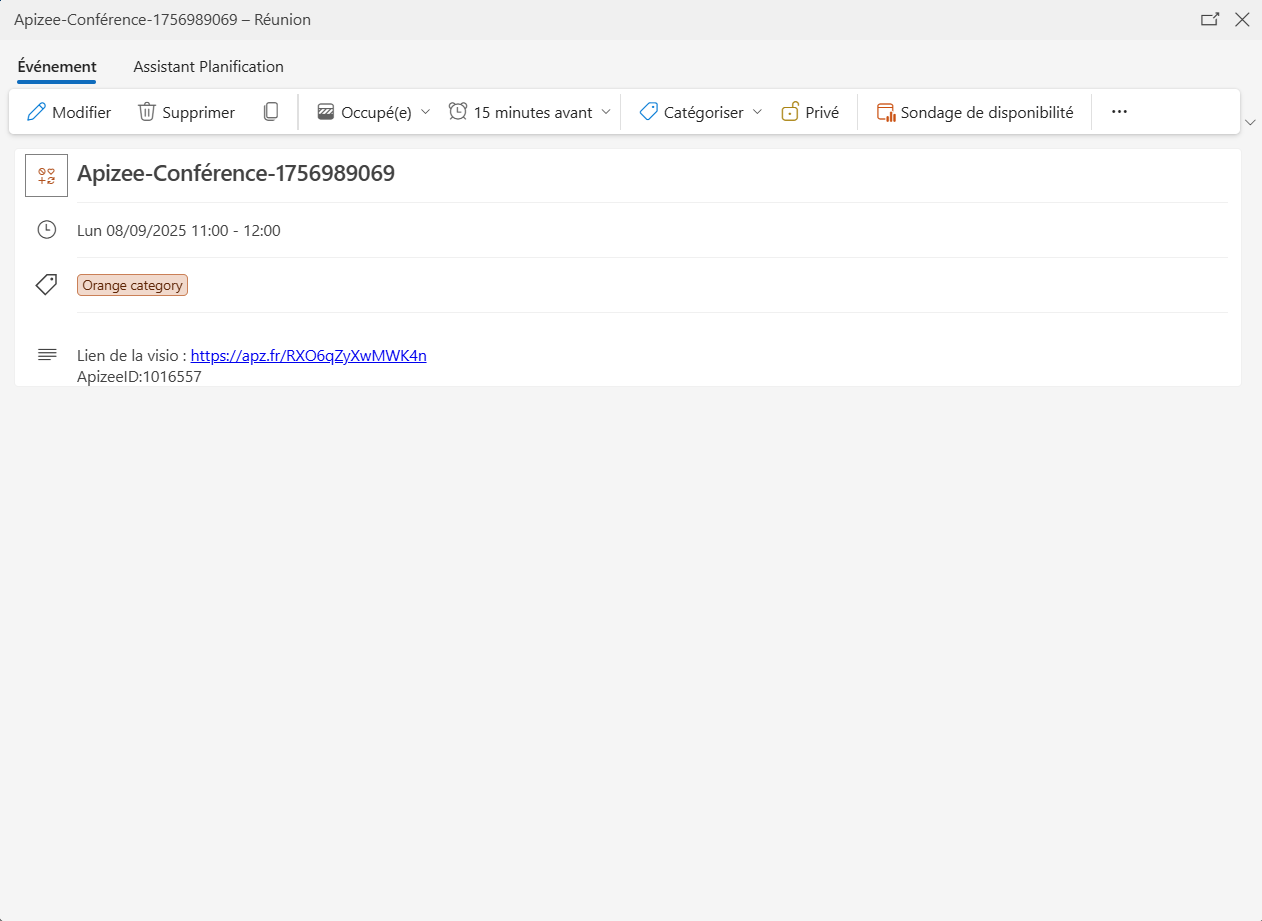The height and width of the screenshot is (921, 1262).
Task: Delete event with Supprimer trash button
Action: 186,112
